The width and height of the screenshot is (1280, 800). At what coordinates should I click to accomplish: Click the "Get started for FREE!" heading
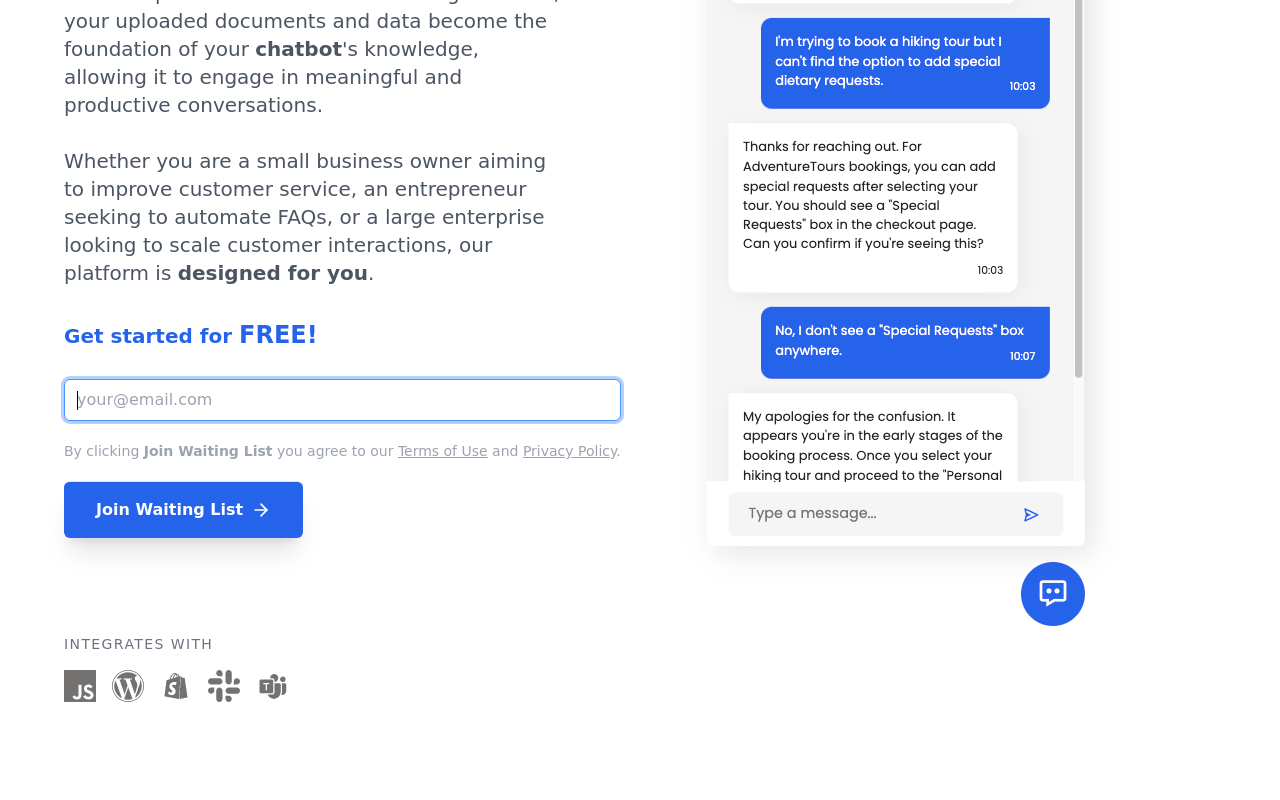tap(190, 336)
